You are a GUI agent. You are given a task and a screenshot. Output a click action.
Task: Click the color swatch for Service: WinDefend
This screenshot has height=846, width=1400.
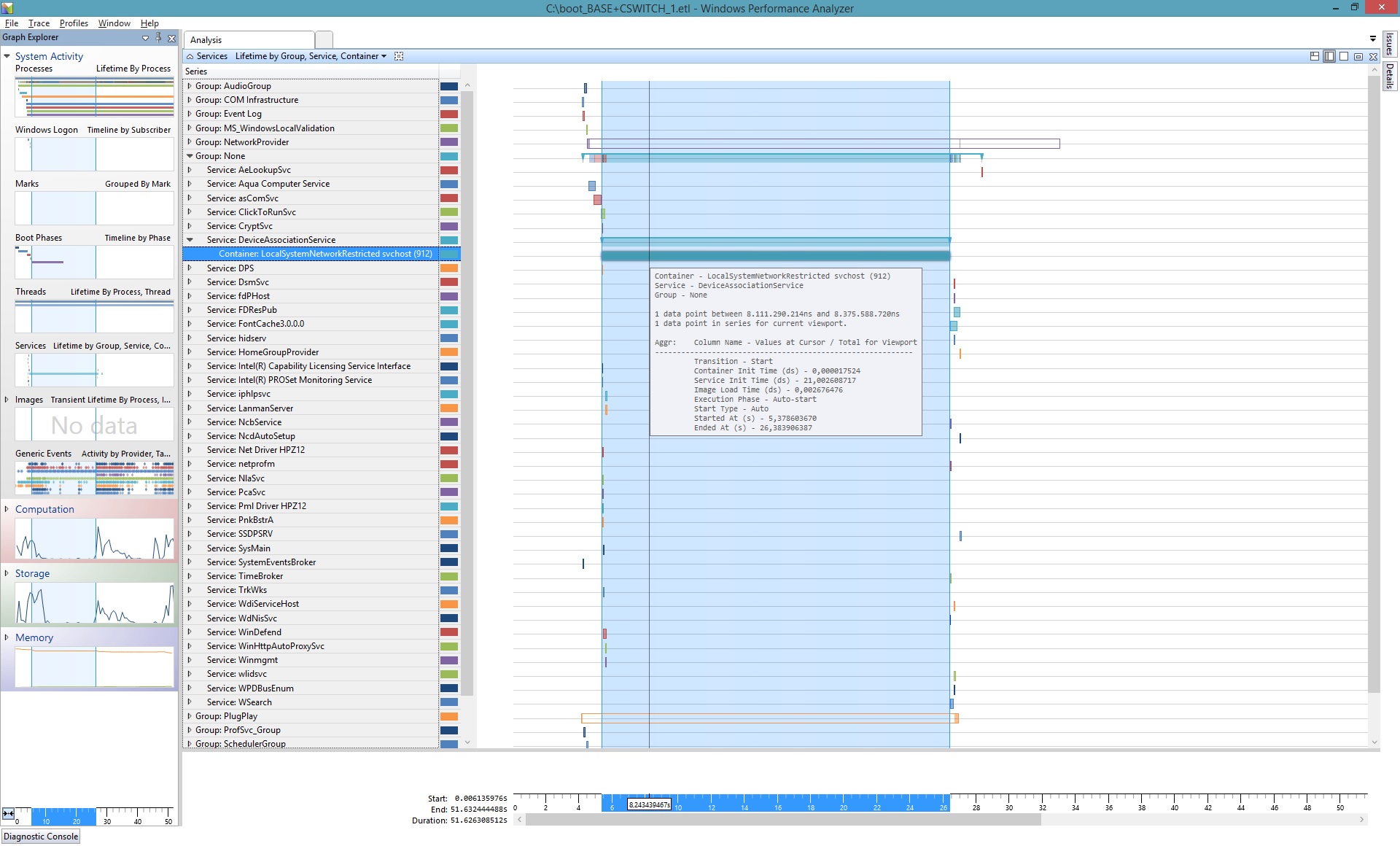pyautogui.click(x=449, y=632)
